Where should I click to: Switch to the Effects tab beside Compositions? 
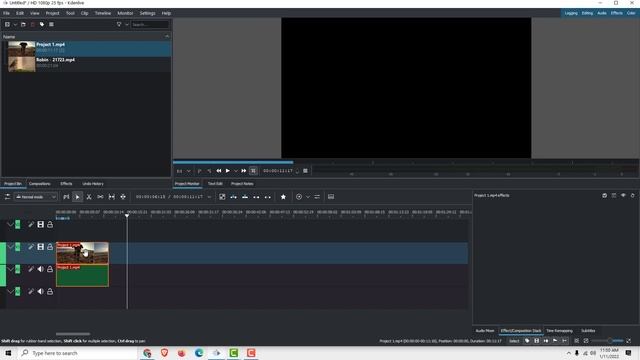click(x=66, y=184)
